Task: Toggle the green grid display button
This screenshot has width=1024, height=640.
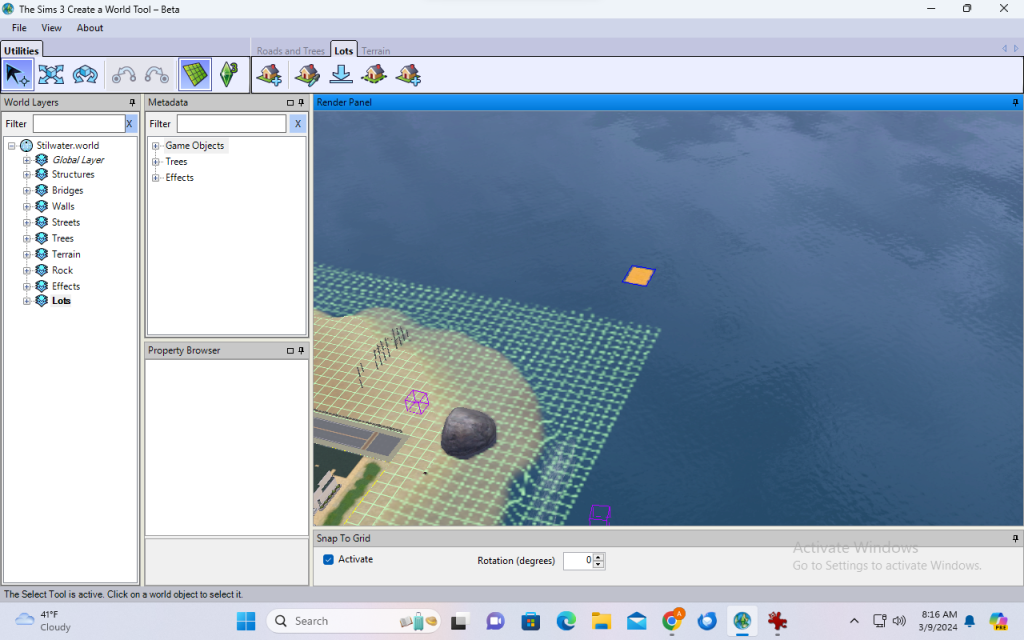Action: 195,74
